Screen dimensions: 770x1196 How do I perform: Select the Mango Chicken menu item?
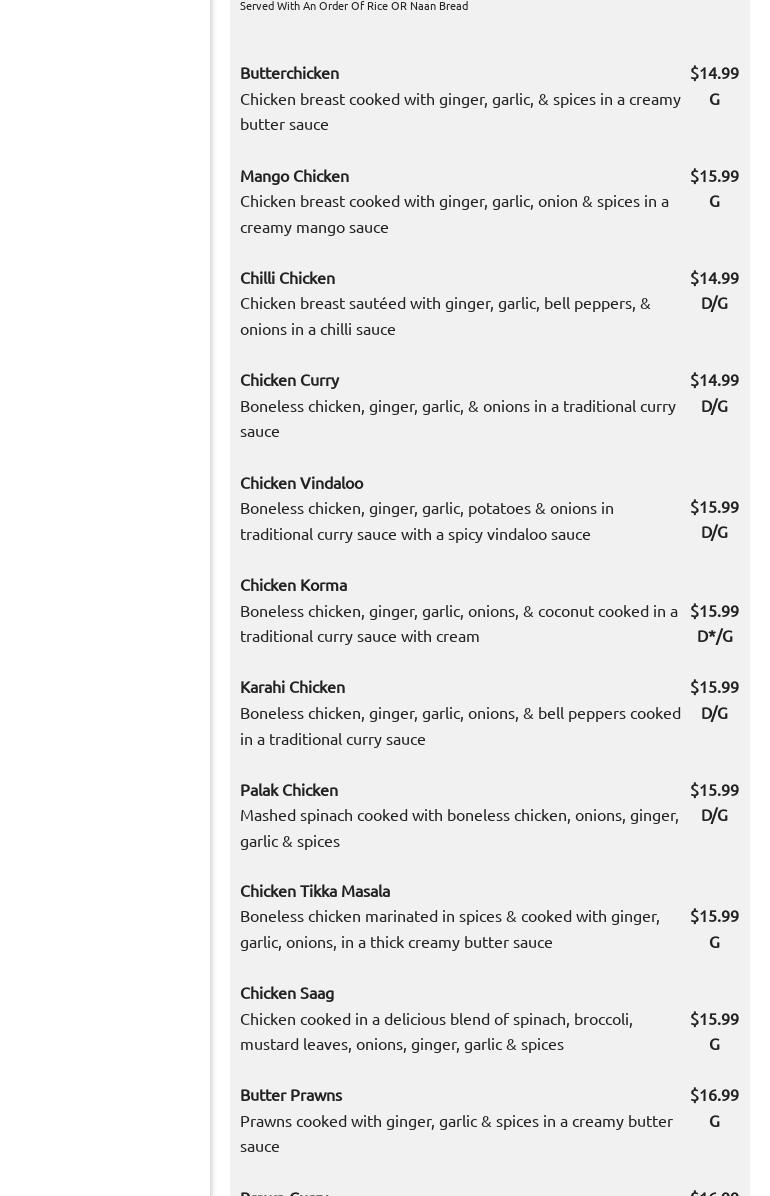tap(295, 176)
